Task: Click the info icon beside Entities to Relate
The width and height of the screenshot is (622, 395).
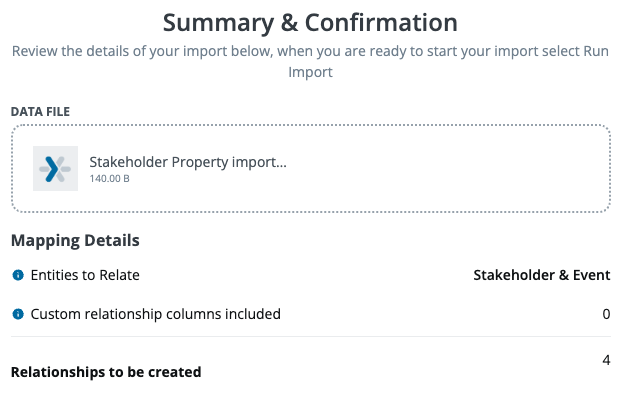Action: (x=18, y=275)
